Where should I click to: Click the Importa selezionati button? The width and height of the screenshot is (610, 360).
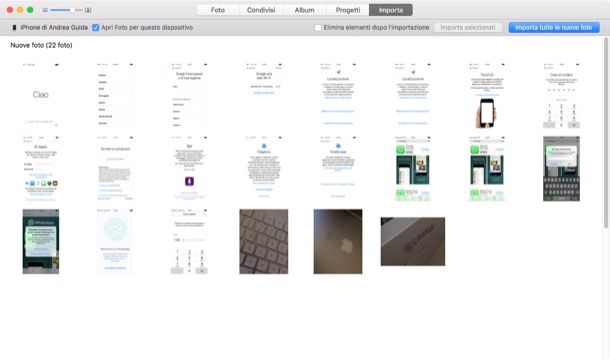pyautogui.click(x=468, y=28)
